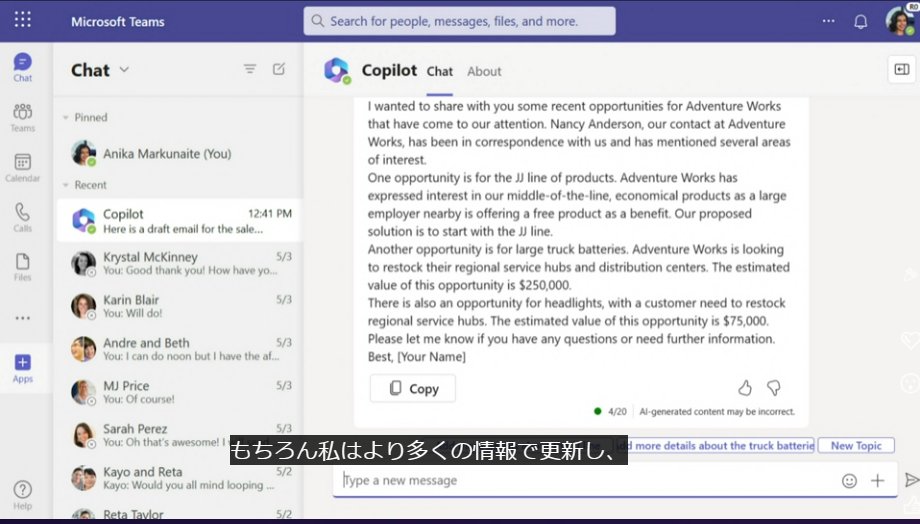Open the Copilot chat in list

click(179, 221)
